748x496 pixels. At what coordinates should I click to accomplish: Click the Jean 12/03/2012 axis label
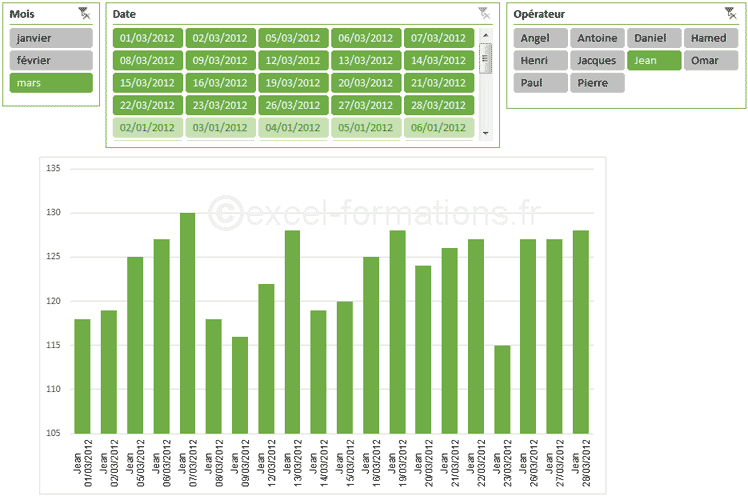(266, 463)
